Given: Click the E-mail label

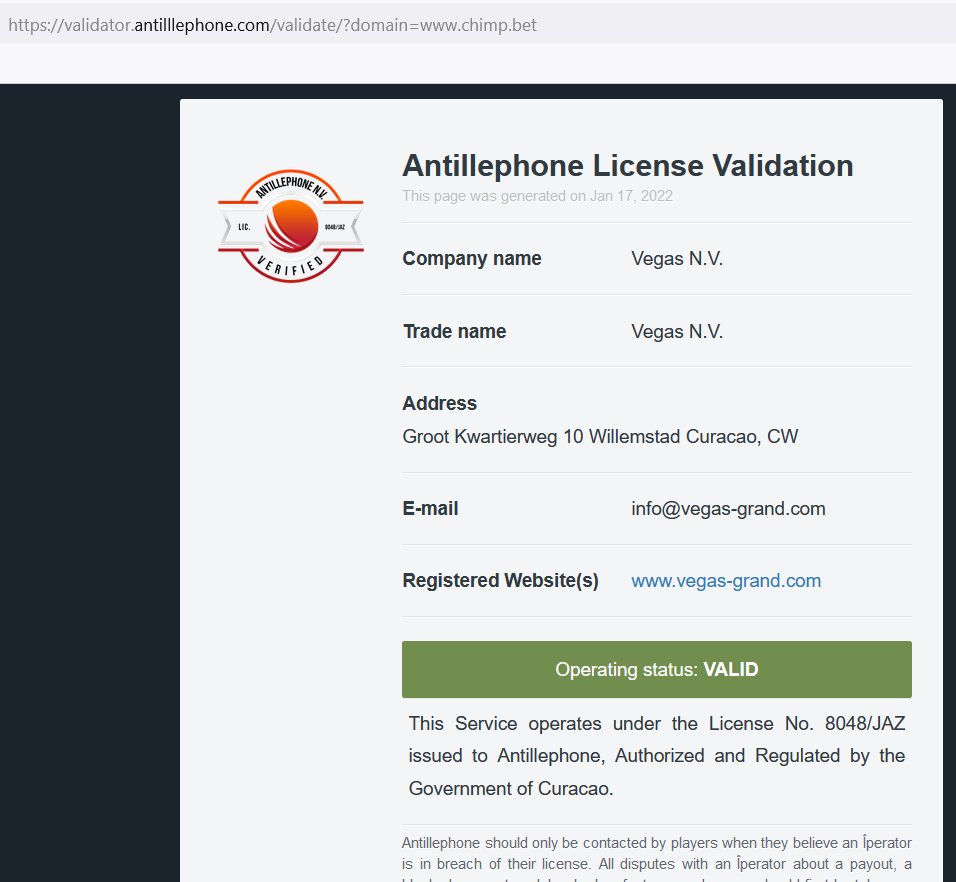Looking at the screenshot, I should click(x=430, y=508).
